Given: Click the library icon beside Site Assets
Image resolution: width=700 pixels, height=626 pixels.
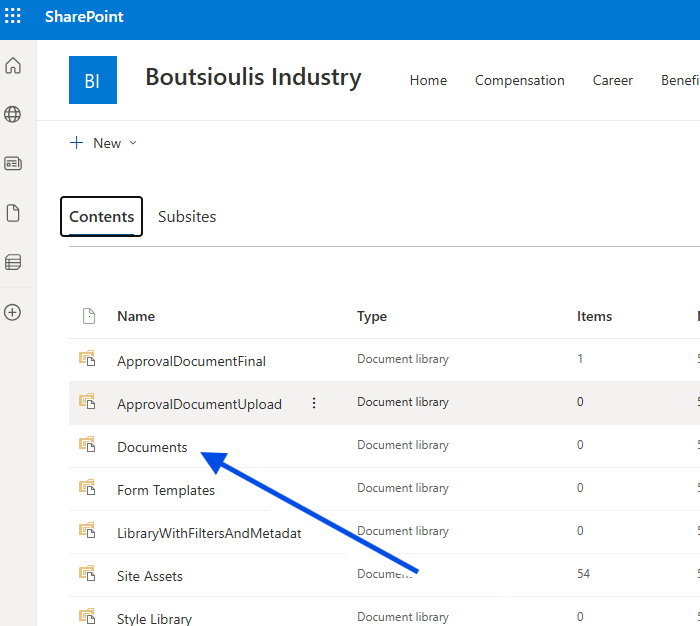Looking at the screenshot, I should (87, 575).
